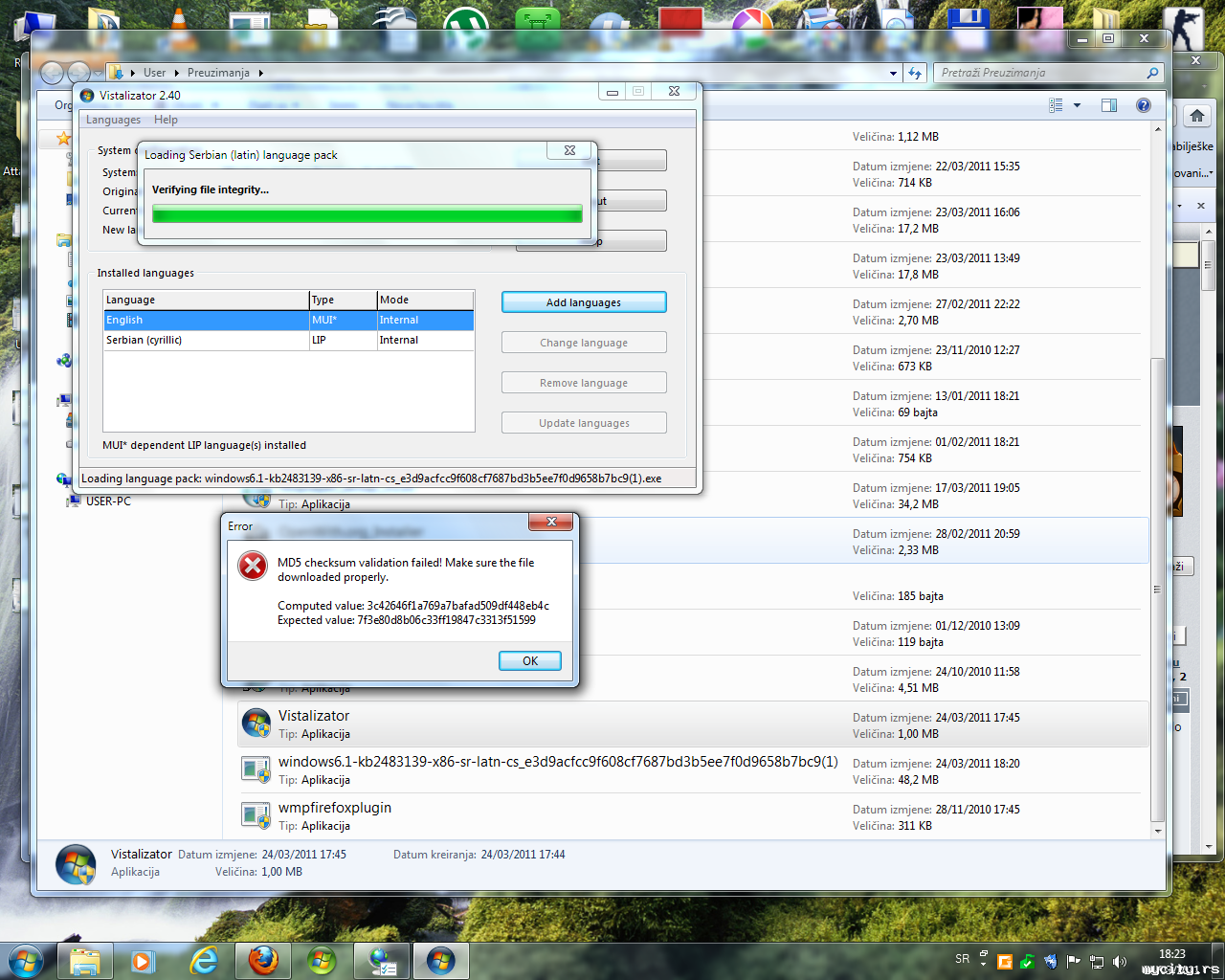Screen dimensions: 1225x980
Task: Click the Add languages button
Action: [x=584, y=302]
